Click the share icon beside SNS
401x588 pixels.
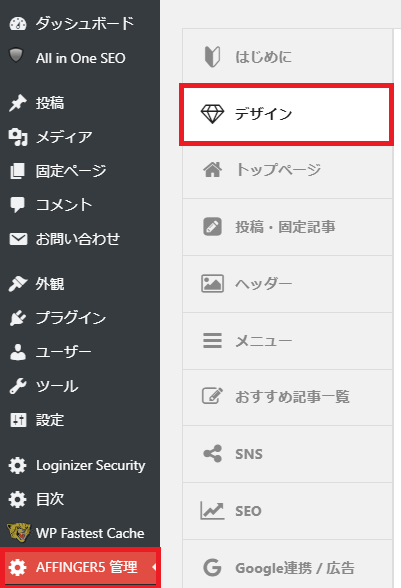(x=212, y=453)
